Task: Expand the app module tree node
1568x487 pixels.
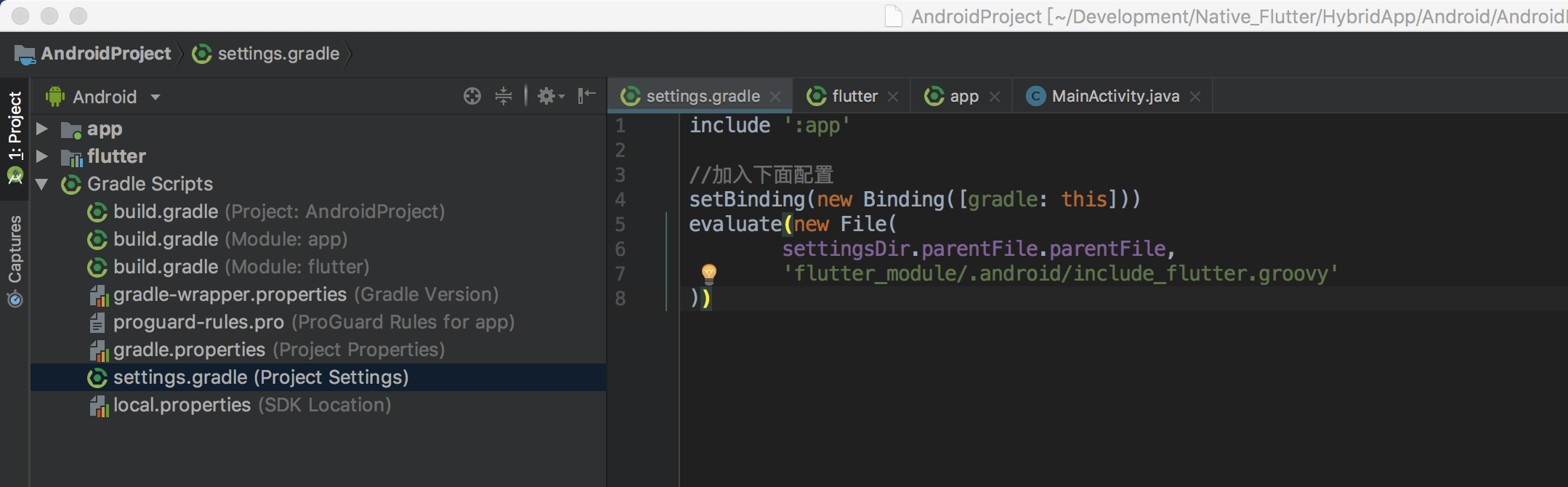Action: (x=42, y=129)
